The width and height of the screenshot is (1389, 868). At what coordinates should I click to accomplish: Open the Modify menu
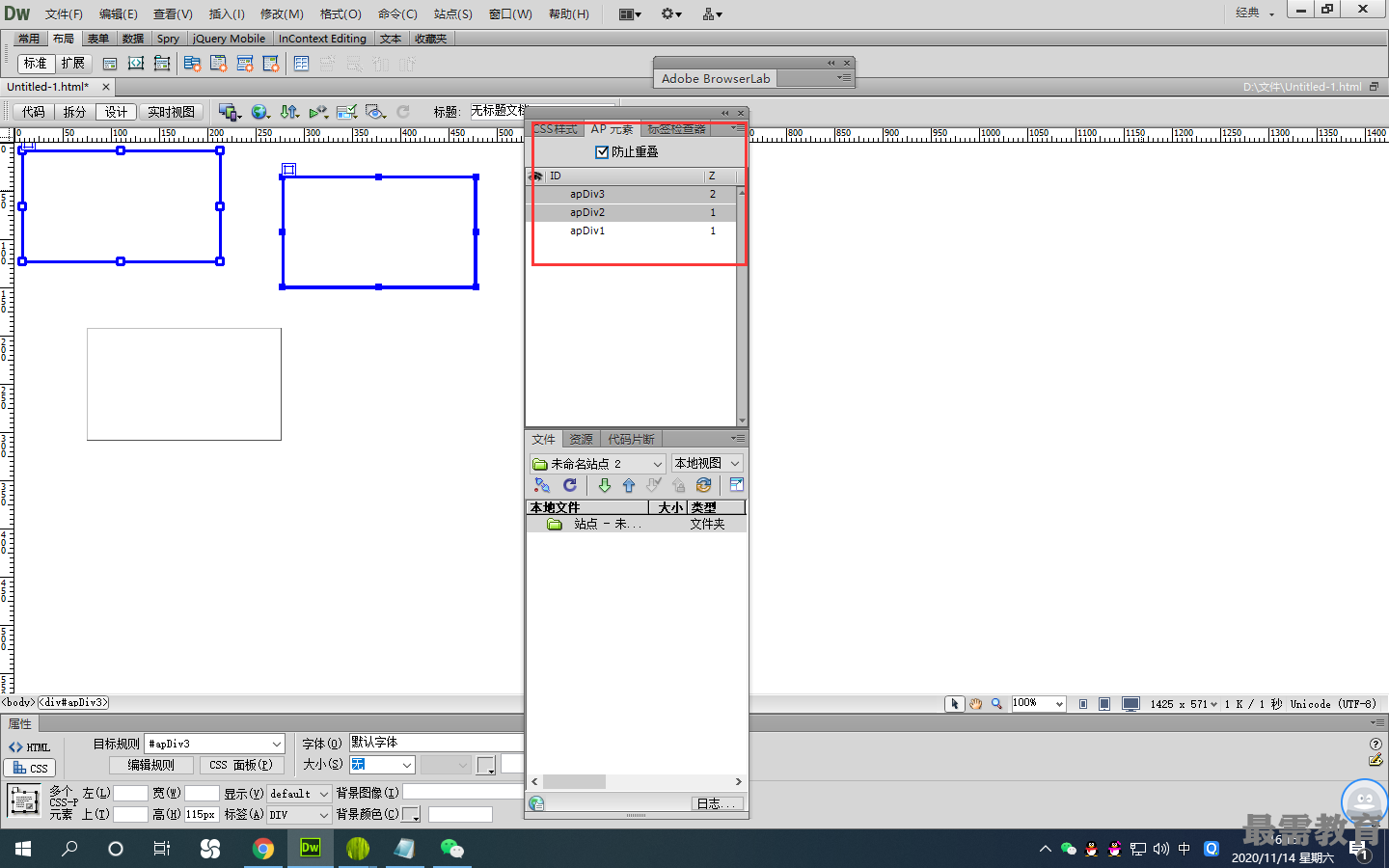(282, 14)
